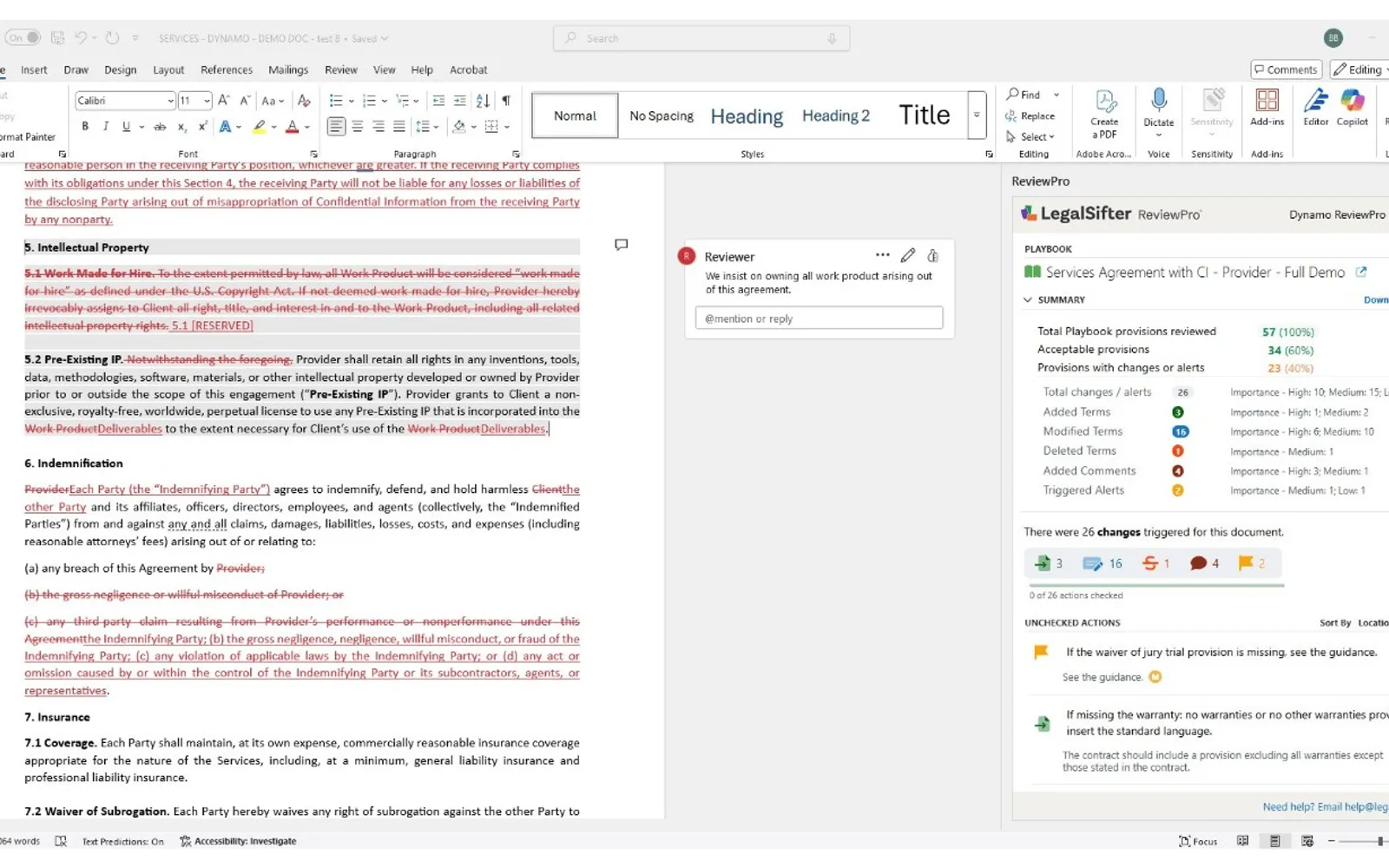This screenshot has height=868, width=1389.
Task: Switch to the Review tab
Action: click(x=341, y=70)
